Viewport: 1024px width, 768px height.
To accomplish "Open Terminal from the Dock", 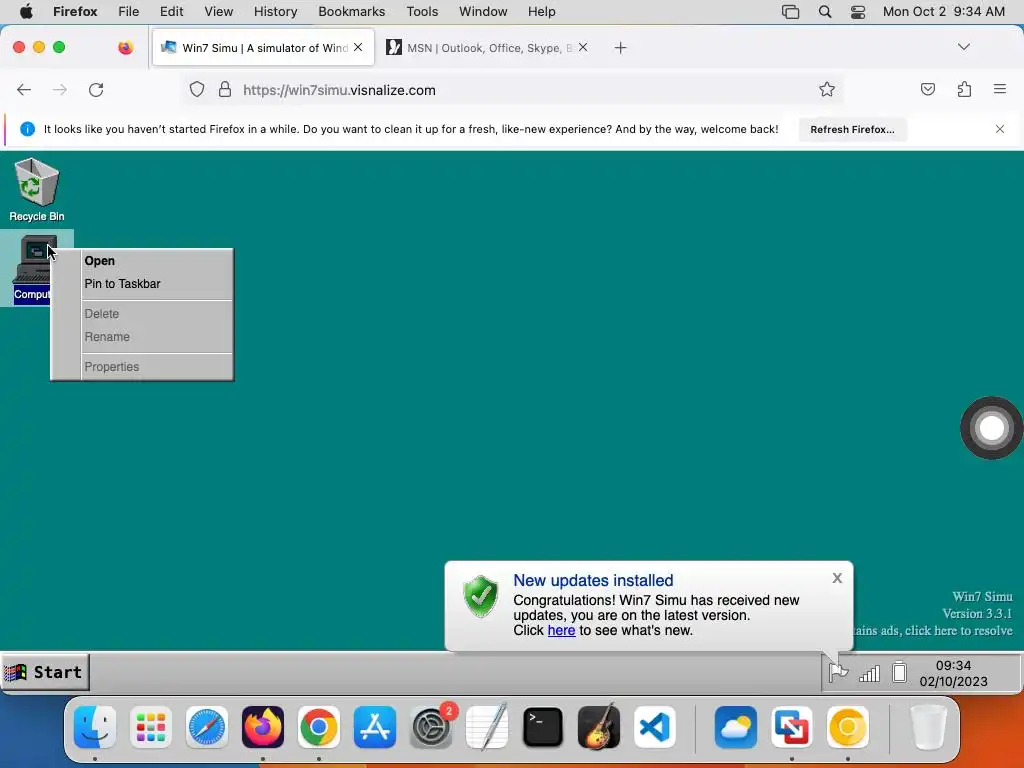I will tap(543, 727).
